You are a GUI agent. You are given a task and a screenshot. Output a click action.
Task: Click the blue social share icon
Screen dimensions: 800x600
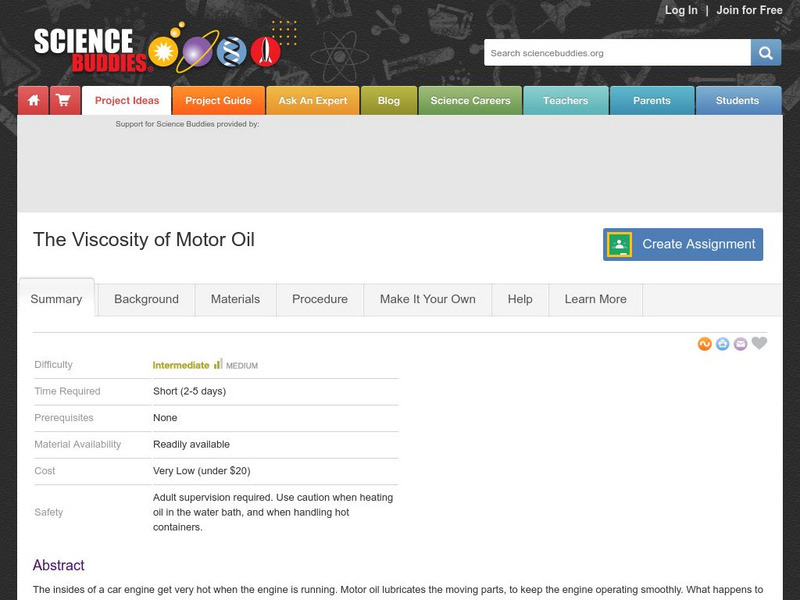click(722, 342)
